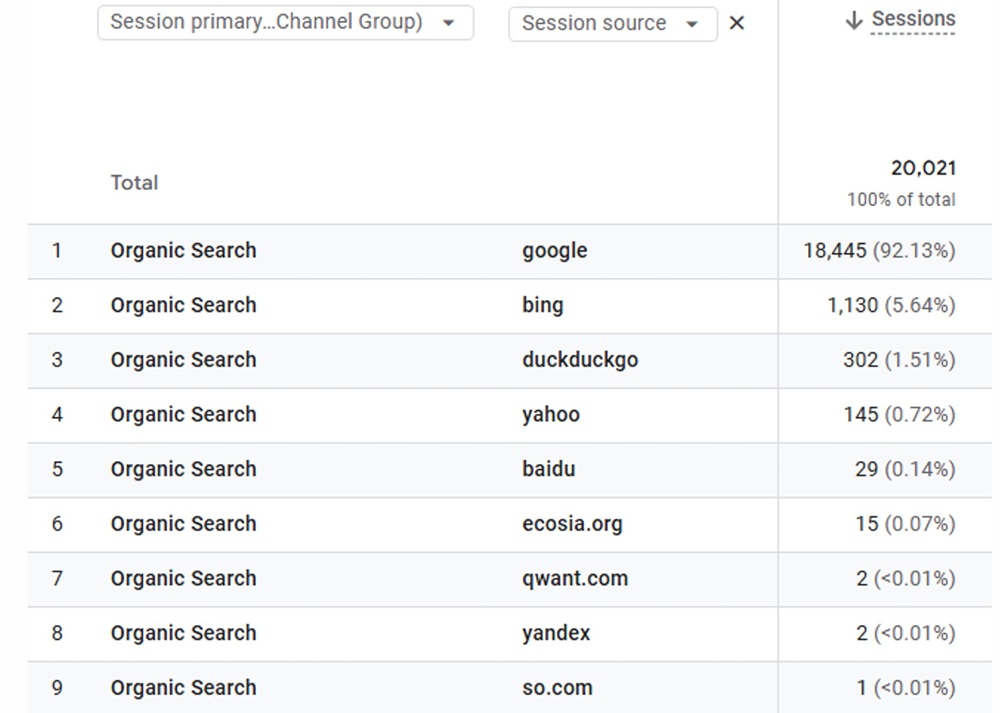Open the Session source dimension dropdown
Image resolution: width=1000 pixels, height=713 pixels.
point(612,24)
